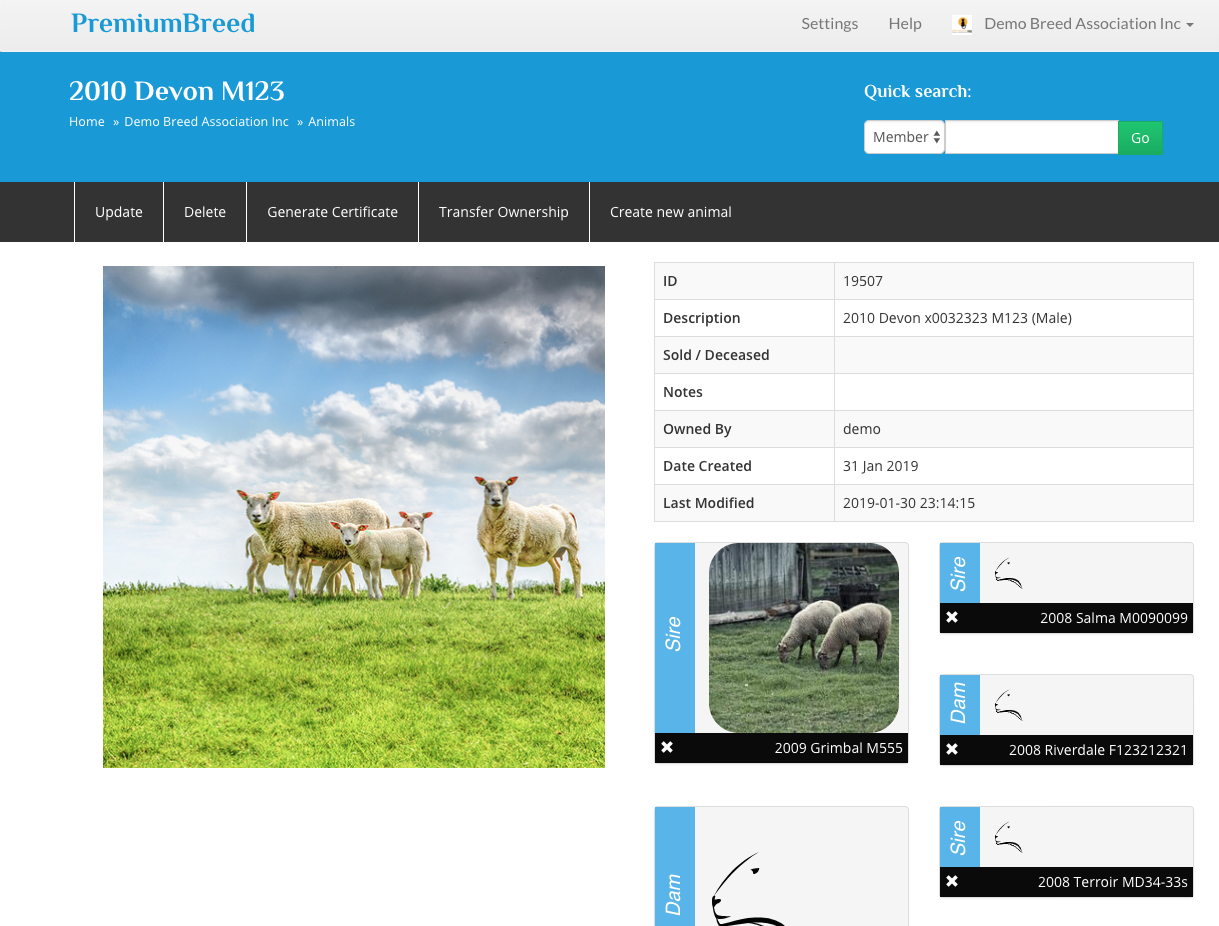Remove sire 2009 Grimbal M555 with X icon

(667, 748)
